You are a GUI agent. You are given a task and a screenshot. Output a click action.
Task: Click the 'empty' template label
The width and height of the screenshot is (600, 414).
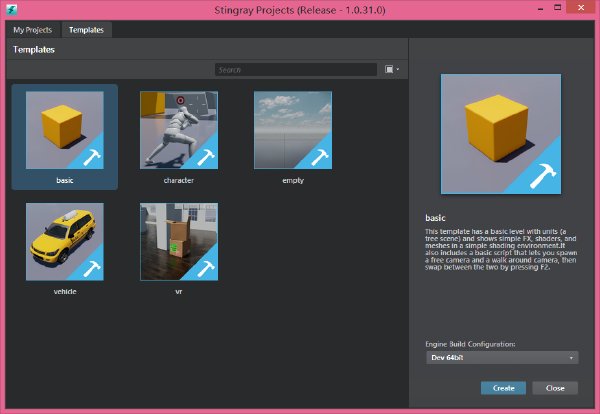point(293,180)
